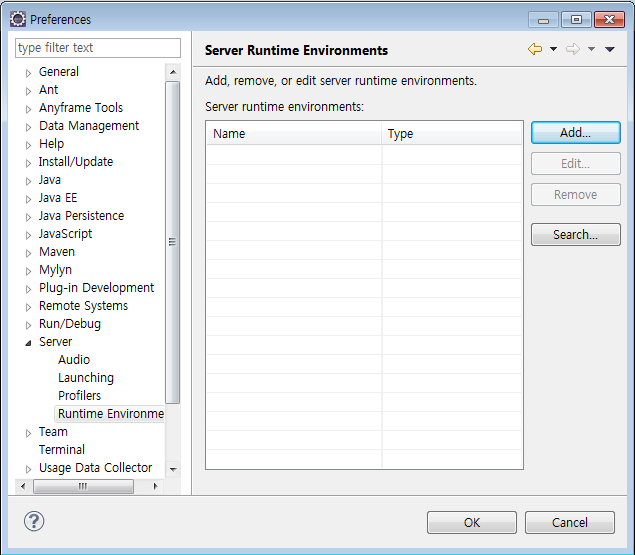This screenshot has width=635, height=555.
Task: Open the back history dropdown arrow
Action: pyautogui.click(x=553, y=50)
